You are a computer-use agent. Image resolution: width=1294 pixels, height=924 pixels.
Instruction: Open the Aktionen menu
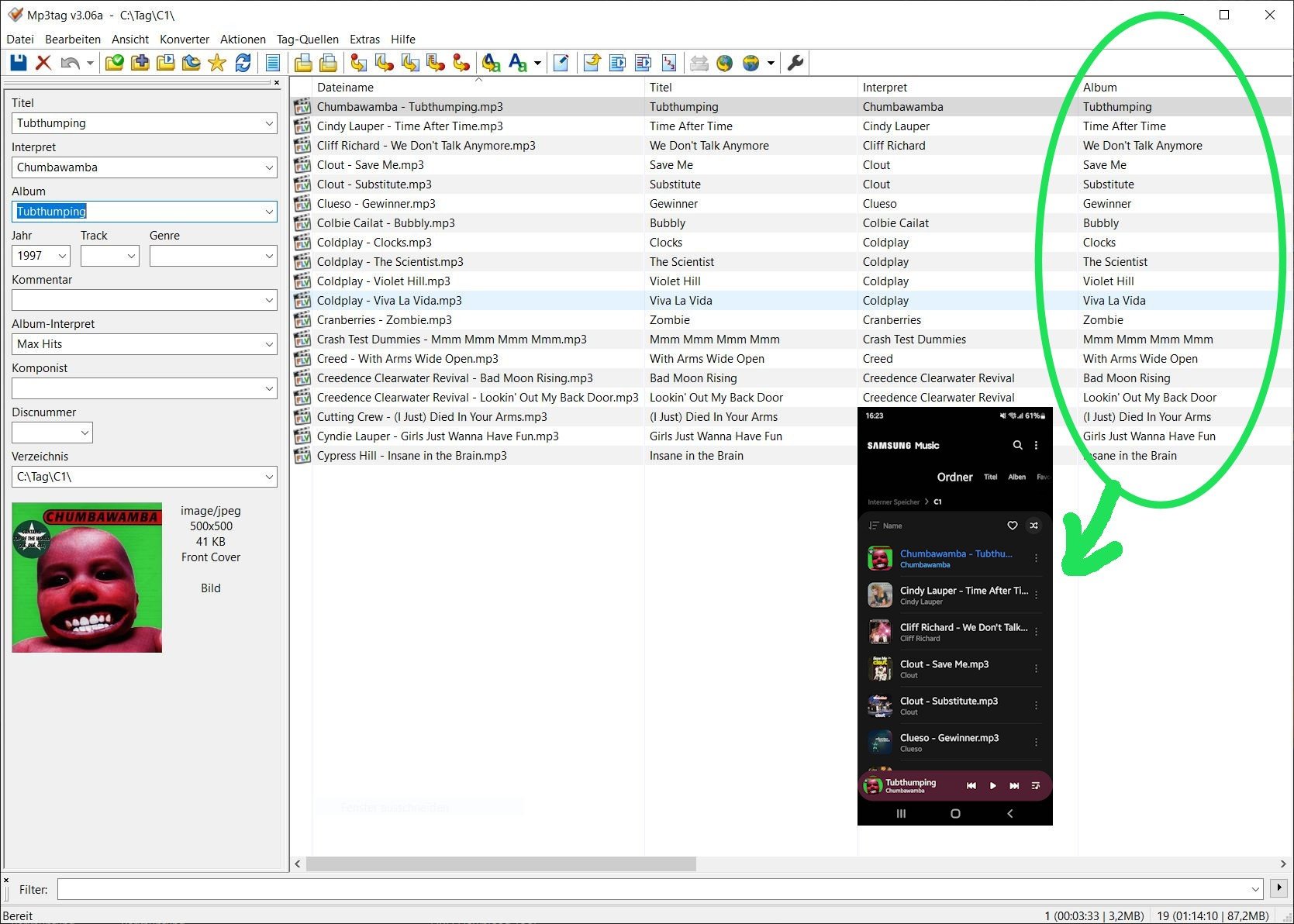[243, 40]
